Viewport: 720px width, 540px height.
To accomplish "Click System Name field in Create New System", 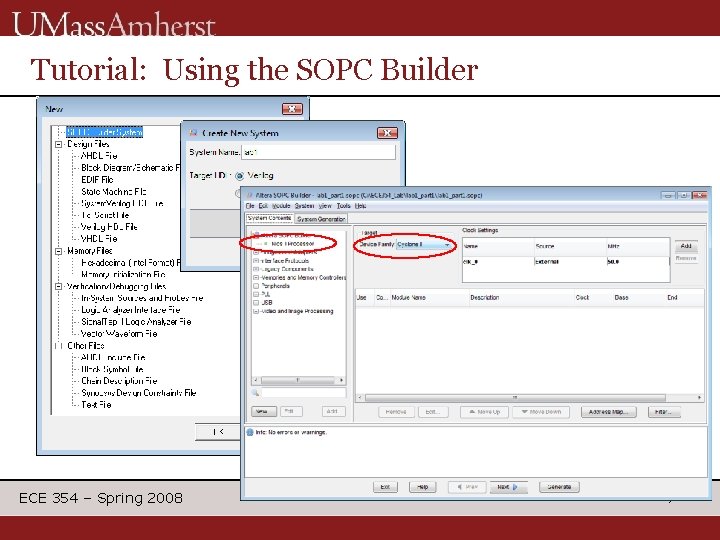I will (x=318, y=152).
